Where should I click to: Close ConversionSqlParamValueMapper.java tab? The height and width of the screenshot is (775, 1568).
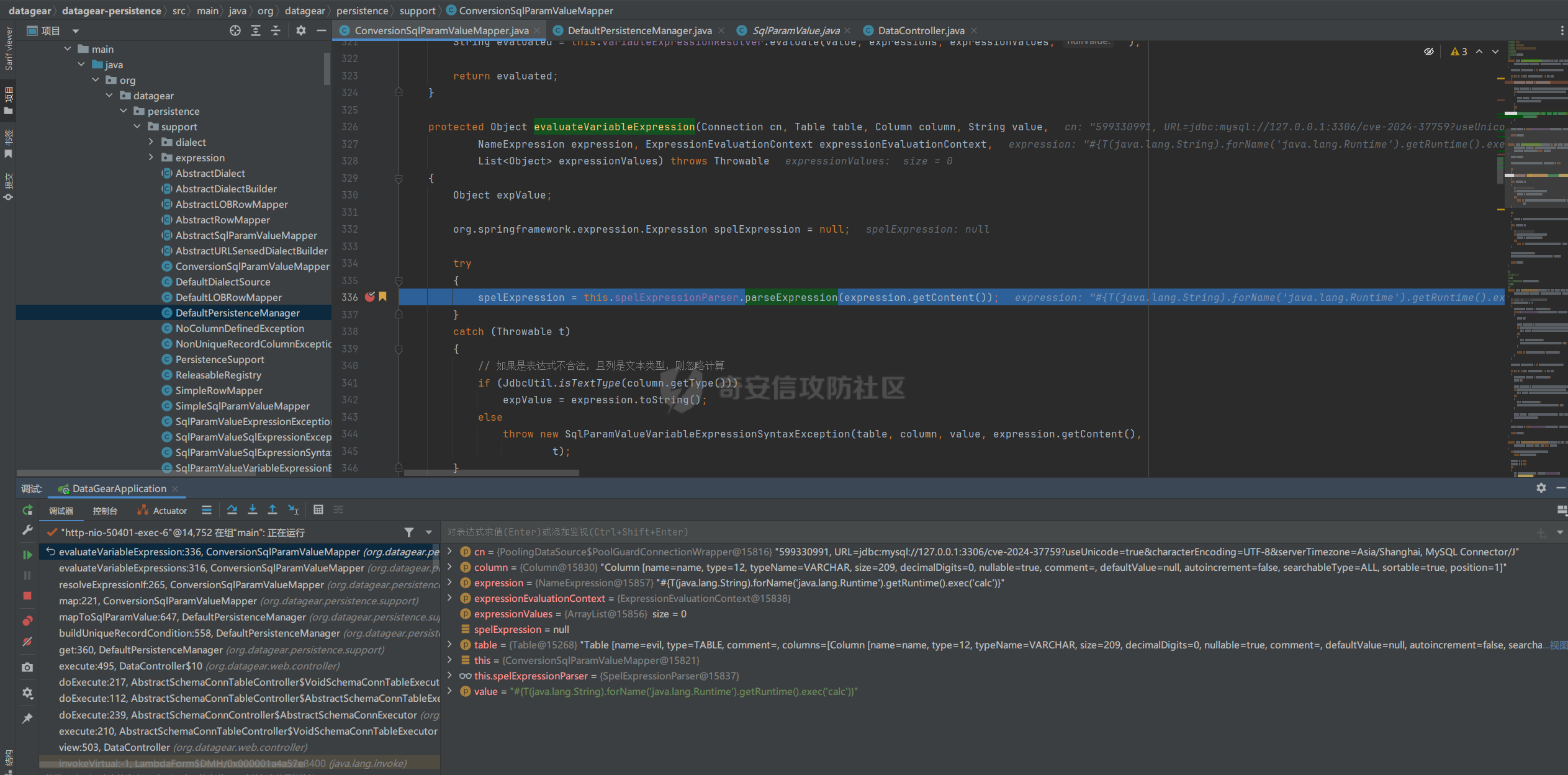click(537, 30)
